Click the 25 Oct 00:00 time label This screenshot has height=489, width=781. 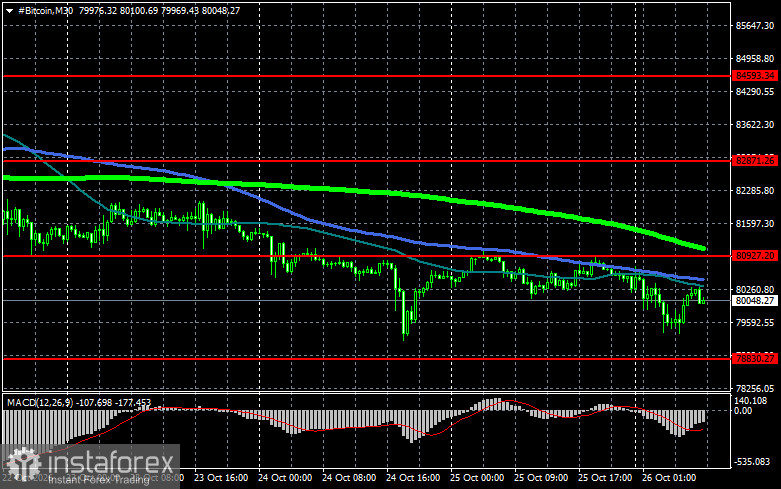pos(477,478)
